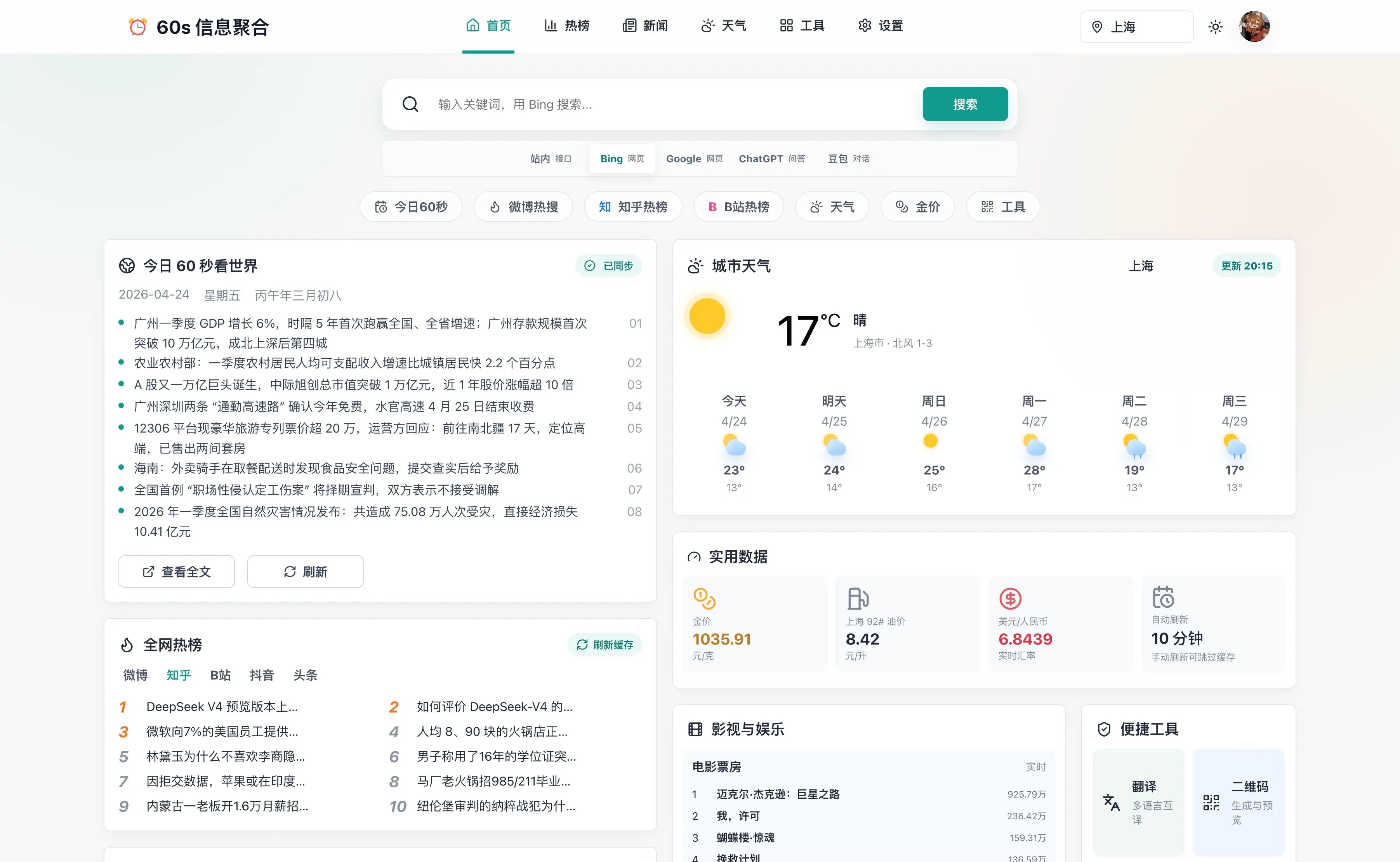This screenshot has width=1400, height=862.
Task: Click the 上海 city label in weather card
Action: tap(1141, 266)
